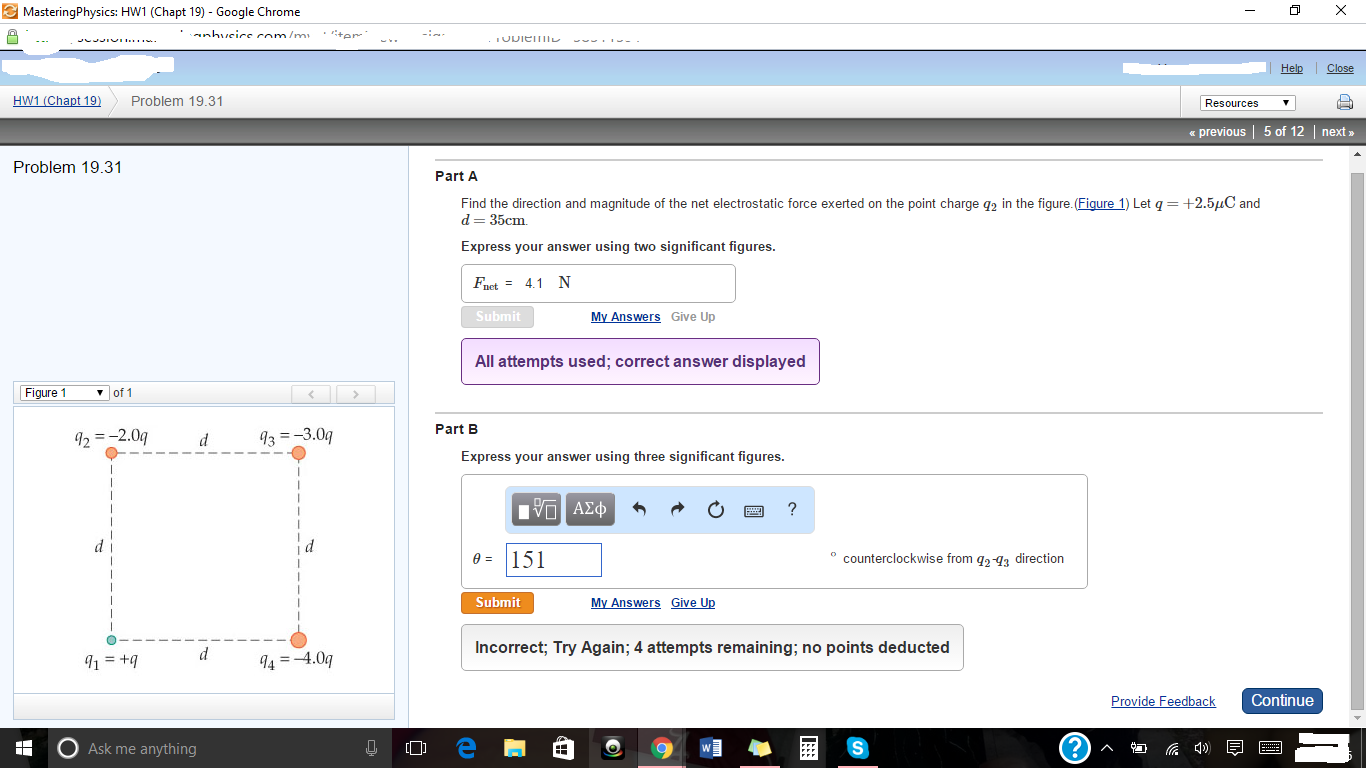Show keyboard shortcuts icon

click(754, 511)
